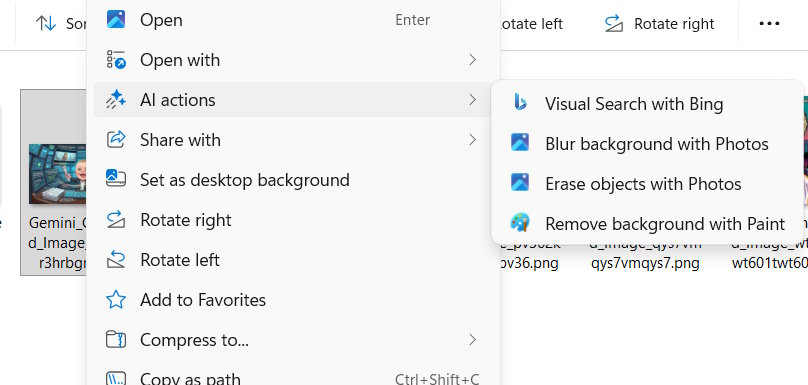
Task: Select Add to Favorites
Action: 293,300
